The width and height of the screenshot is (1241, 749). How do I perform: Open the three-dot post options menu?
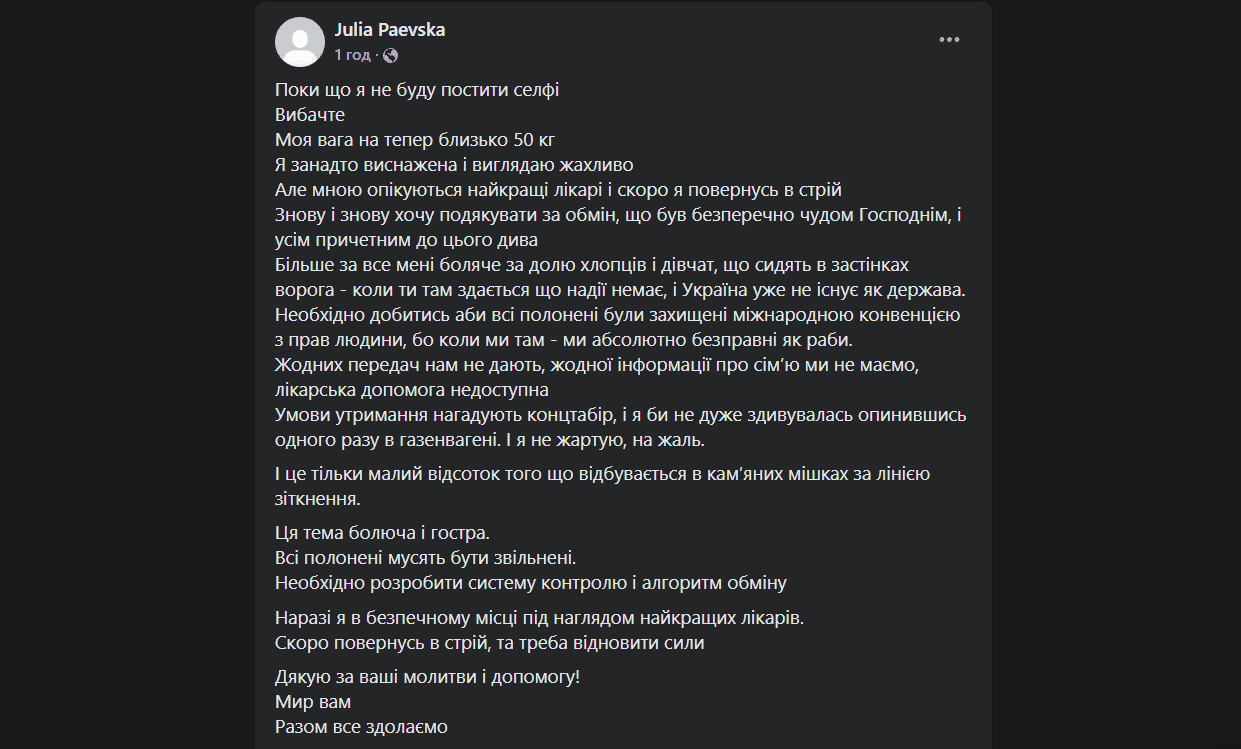click(x=949, y=40)
